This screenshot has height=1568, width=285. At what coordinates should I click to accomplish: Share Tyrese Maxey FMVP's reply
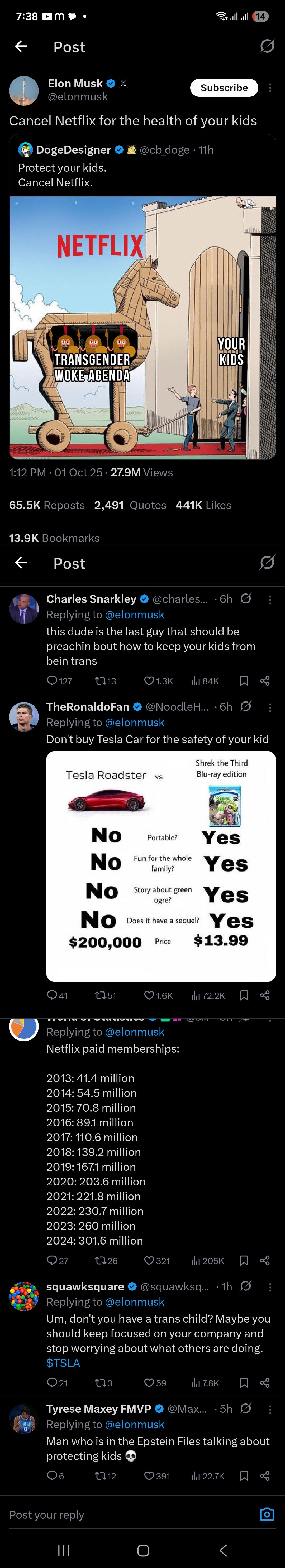coord(265,1476)
